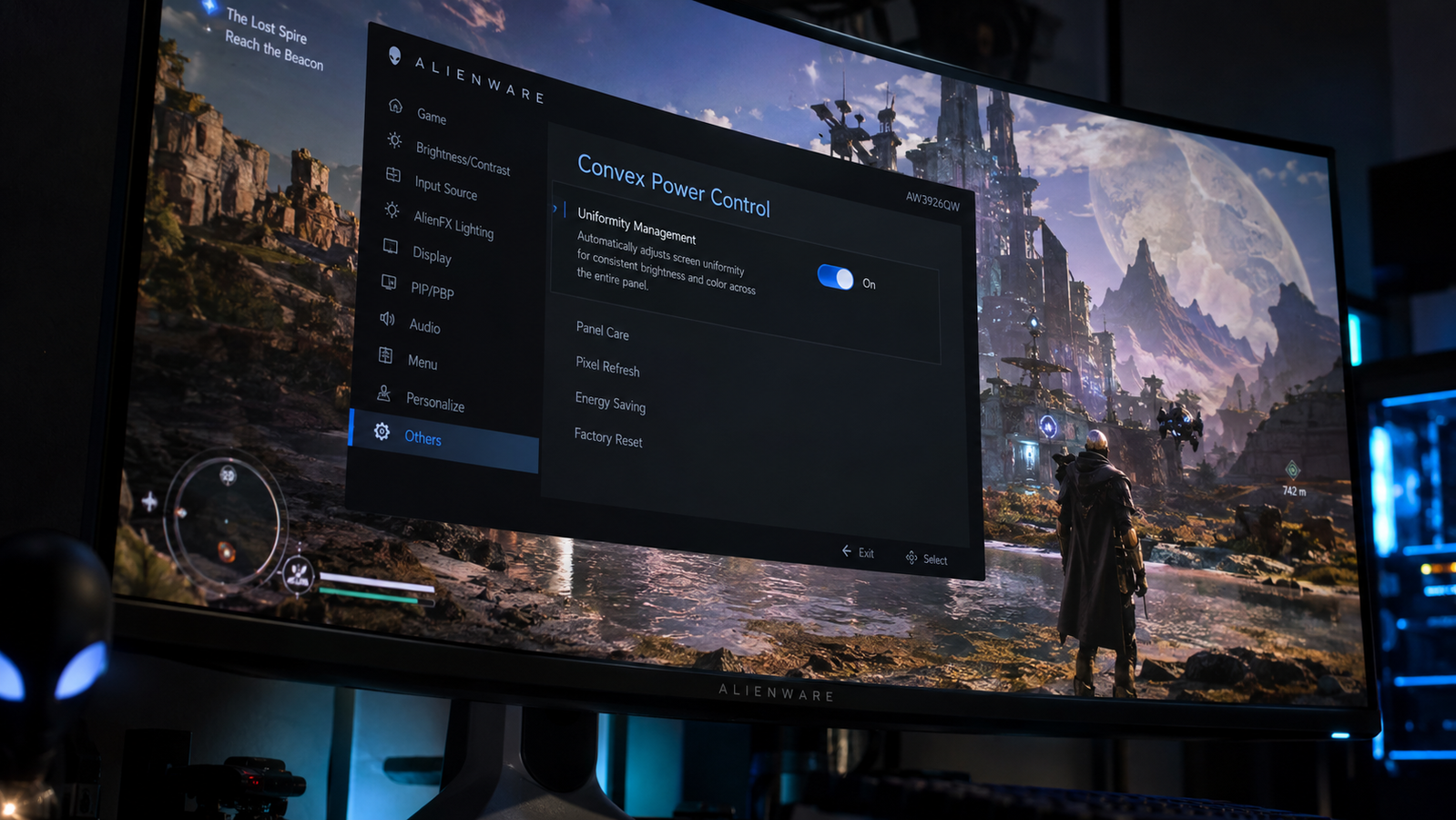Click the chevron beside Uniformity Management

tap(555, 209)
